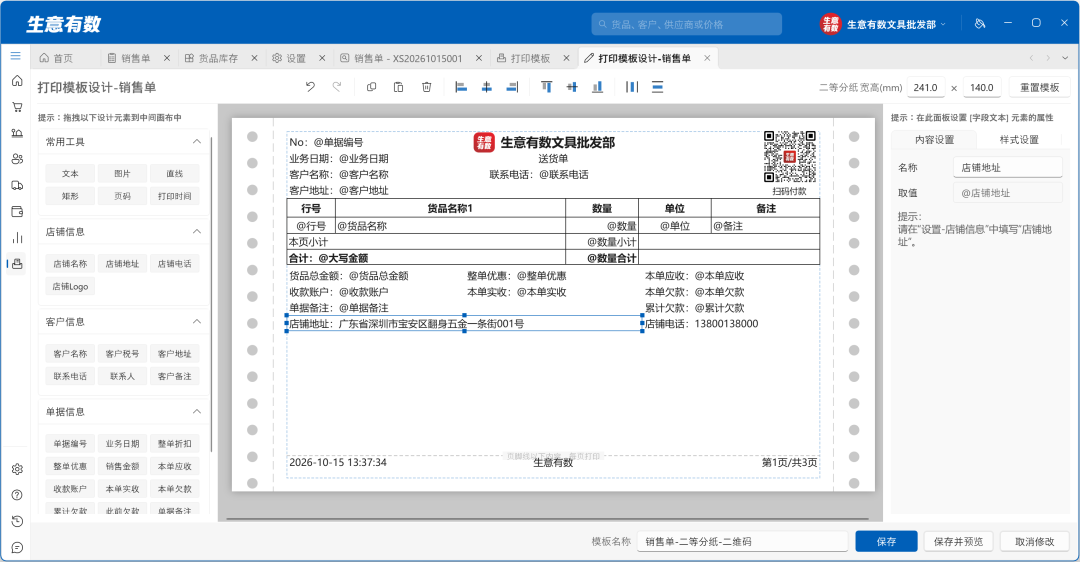Close the 打印模板设计-销售单 tab
The image size is (1080, 562).
pos(707,59)
